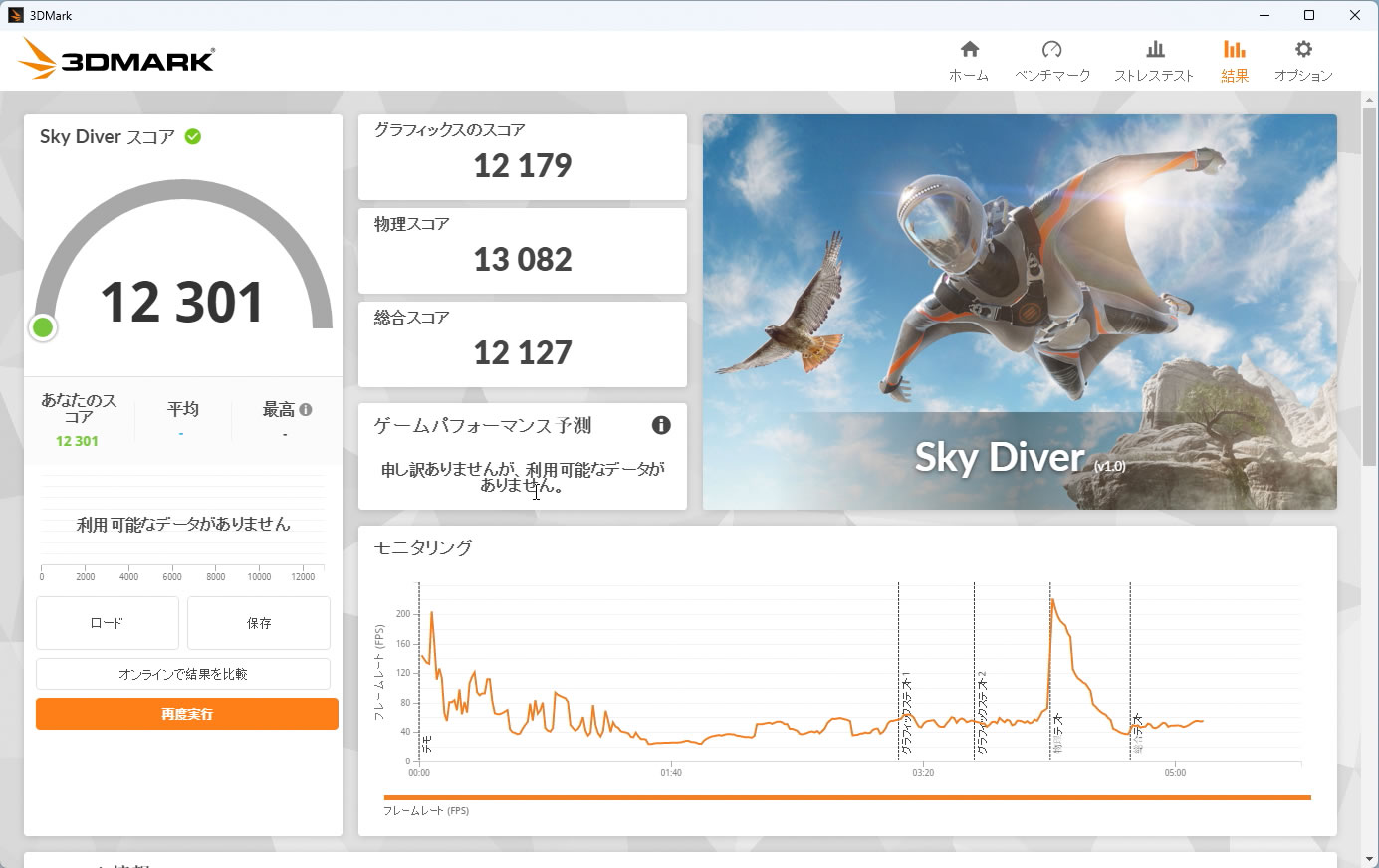This screenshot has height=868, width=1379.
Task: Click オンラインで結果を比較 button
Action: pos(183,674)
